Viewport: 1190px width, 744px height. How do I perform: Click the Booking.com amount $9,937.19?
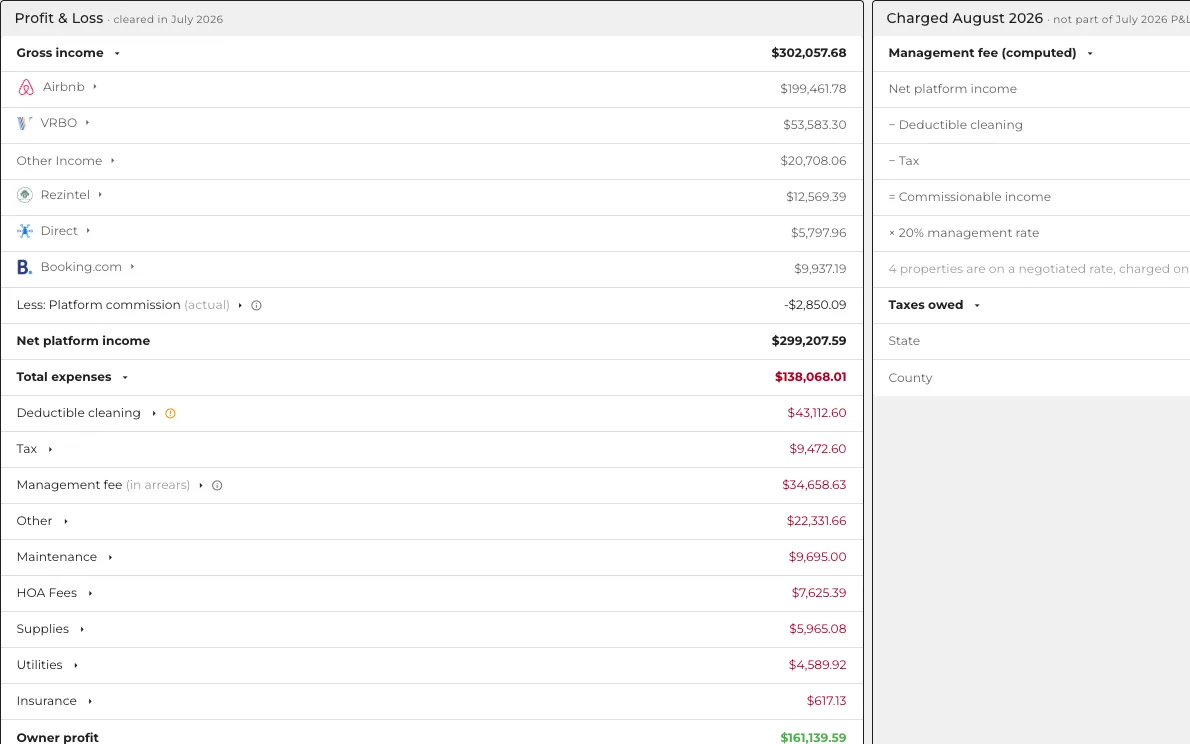pyautogui.click(x=820, y=269)
